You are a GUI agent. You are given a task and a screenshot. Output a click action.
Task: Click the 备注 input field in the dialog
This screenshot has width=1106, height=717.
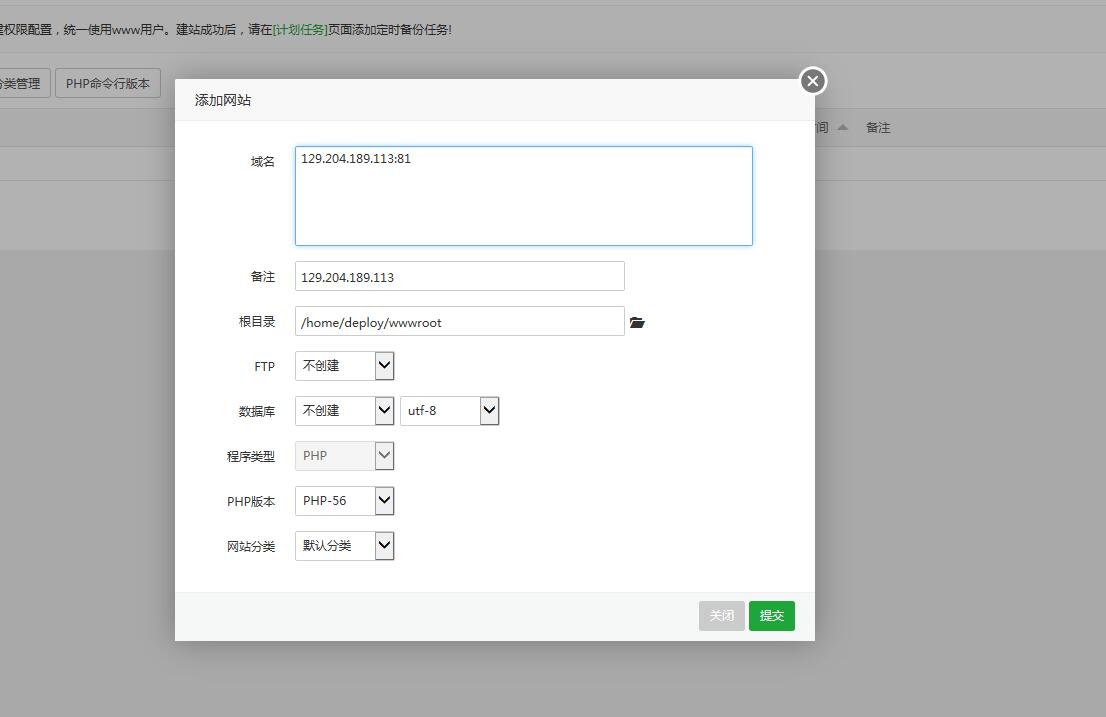(459, 277)
